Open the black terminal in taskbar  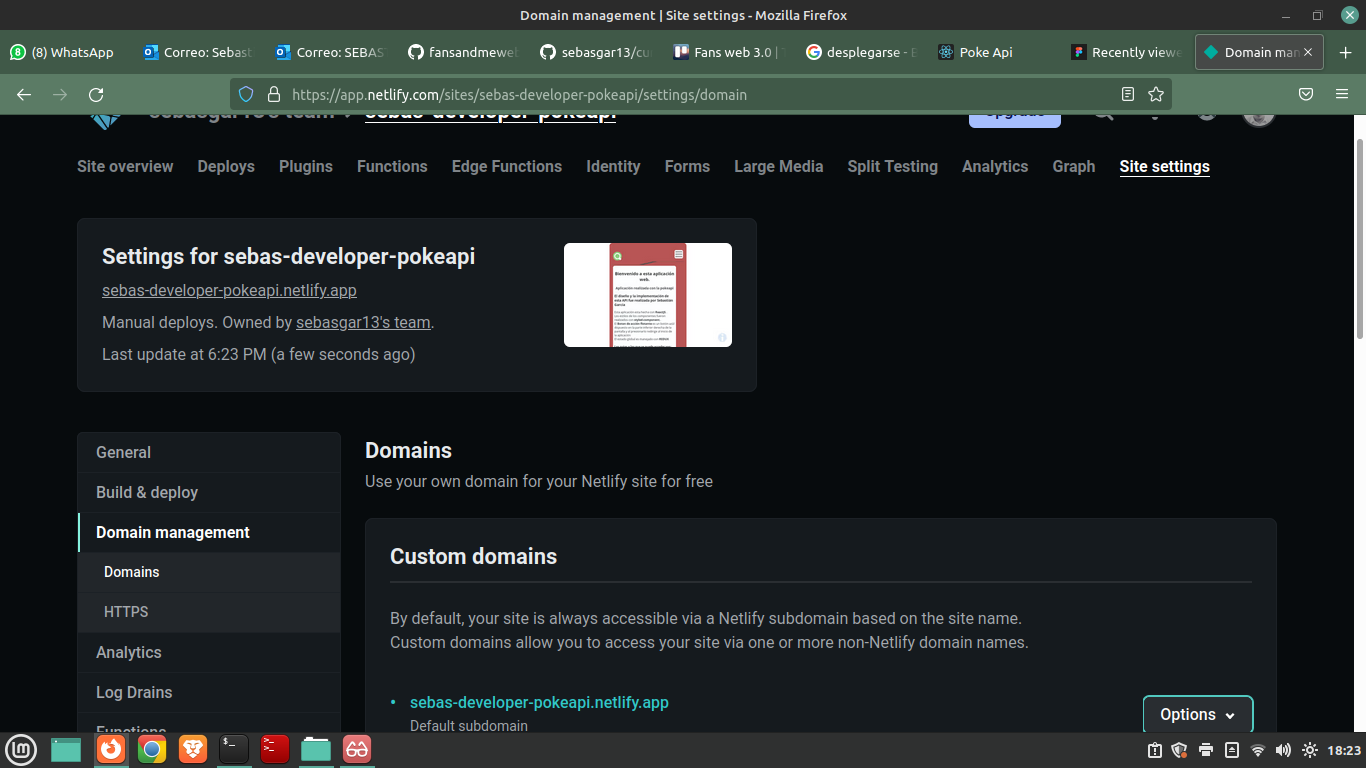(x=234, y=749)
